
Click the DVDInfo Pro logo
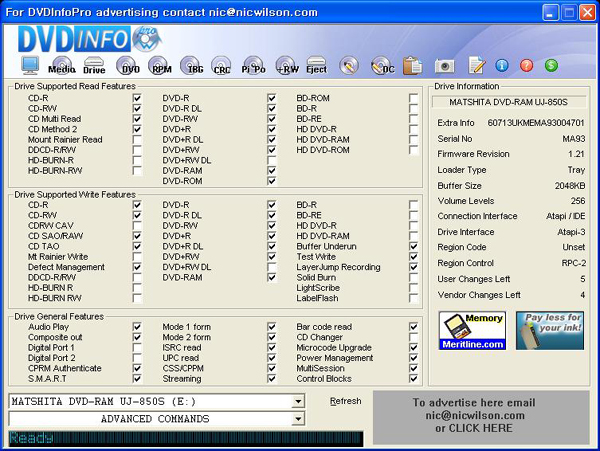pos(90,39)
